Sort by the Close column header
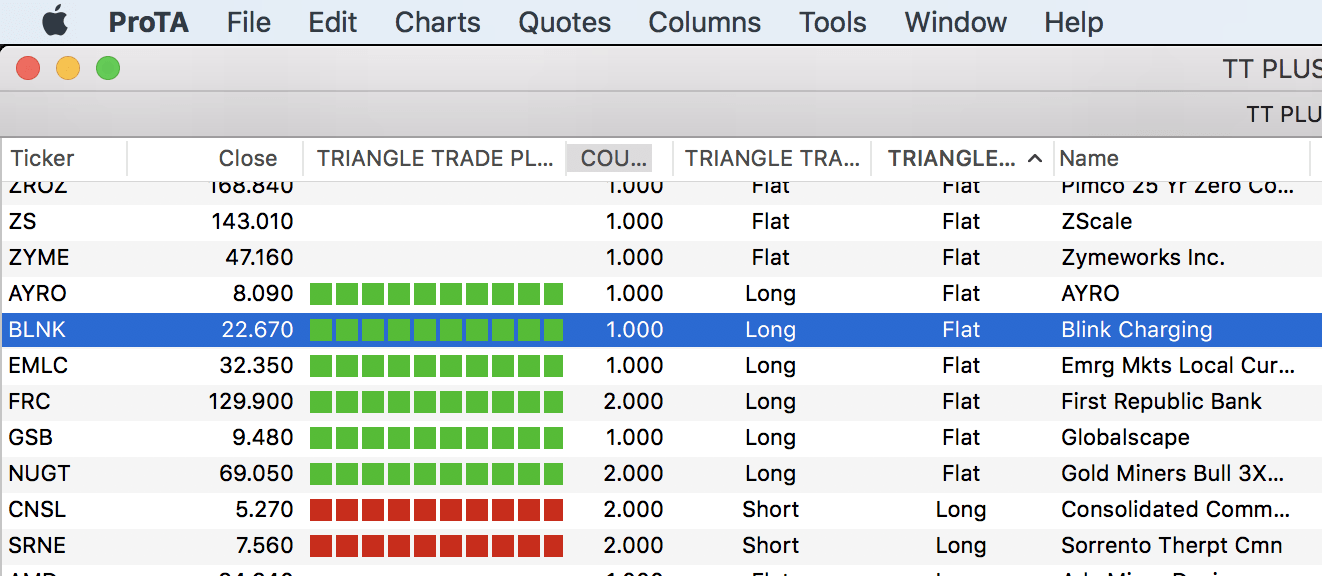 [215, 158]
